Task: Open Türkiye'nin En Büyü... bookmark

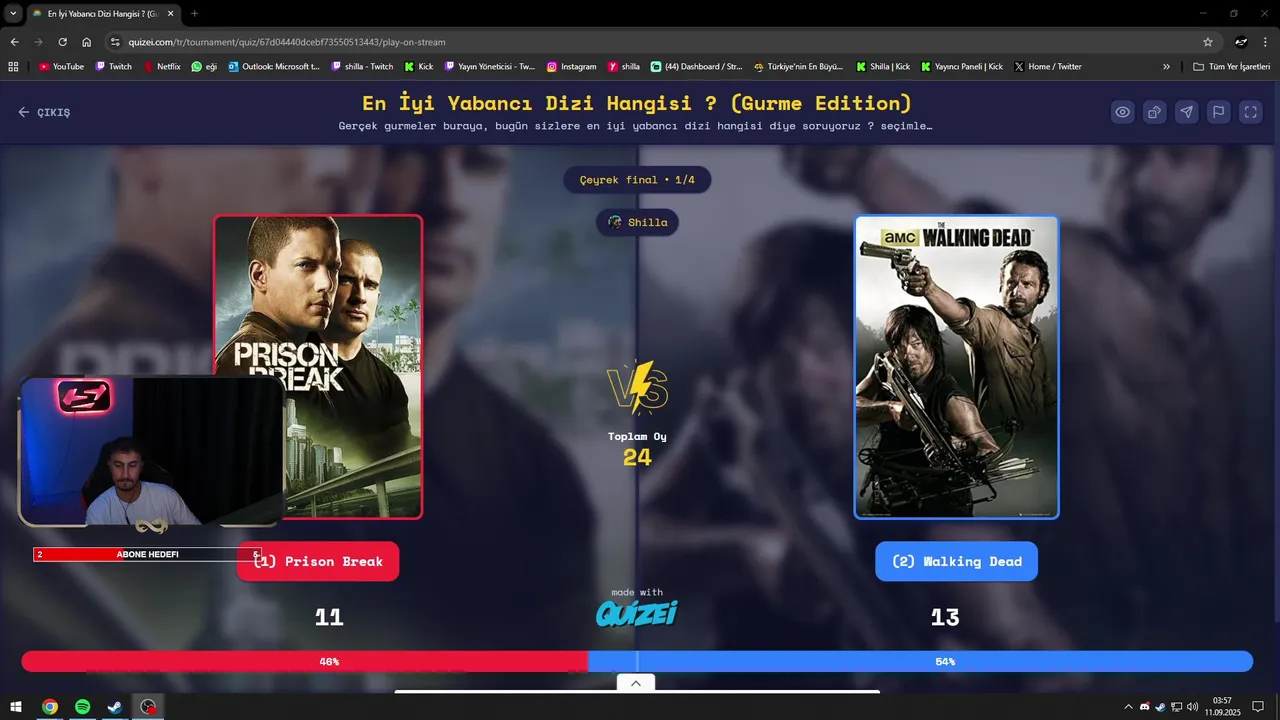Action: 798,66
